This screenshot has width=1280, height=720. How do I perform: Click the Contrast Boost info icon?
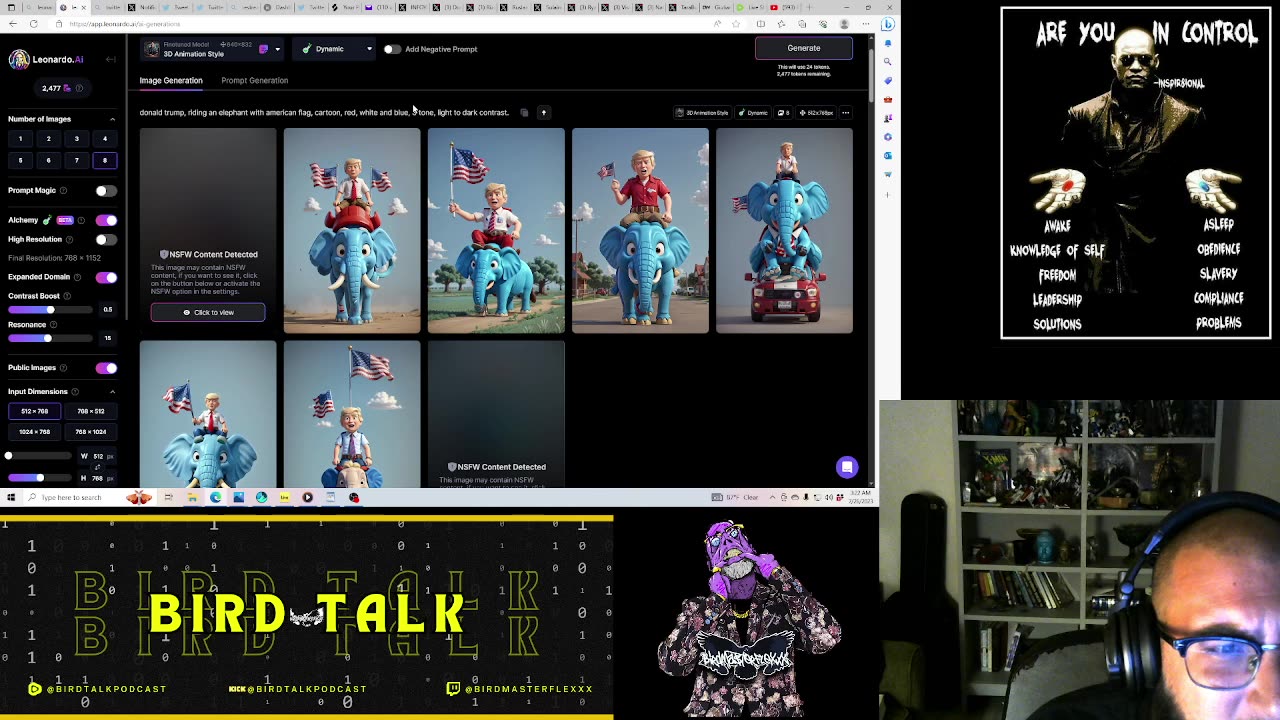67,296
